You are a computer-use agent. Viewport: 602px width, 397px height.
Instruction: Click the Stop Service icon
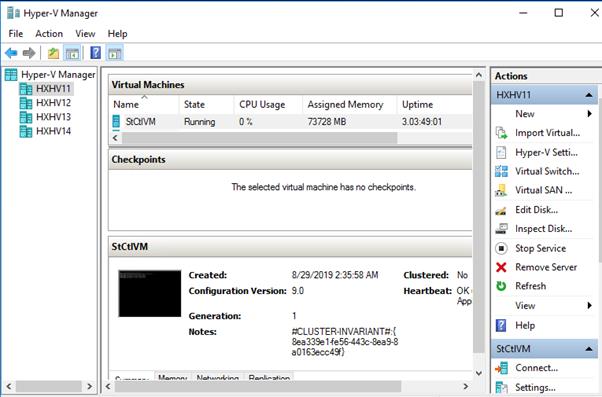pyautogui.click(x=501, y=248)
